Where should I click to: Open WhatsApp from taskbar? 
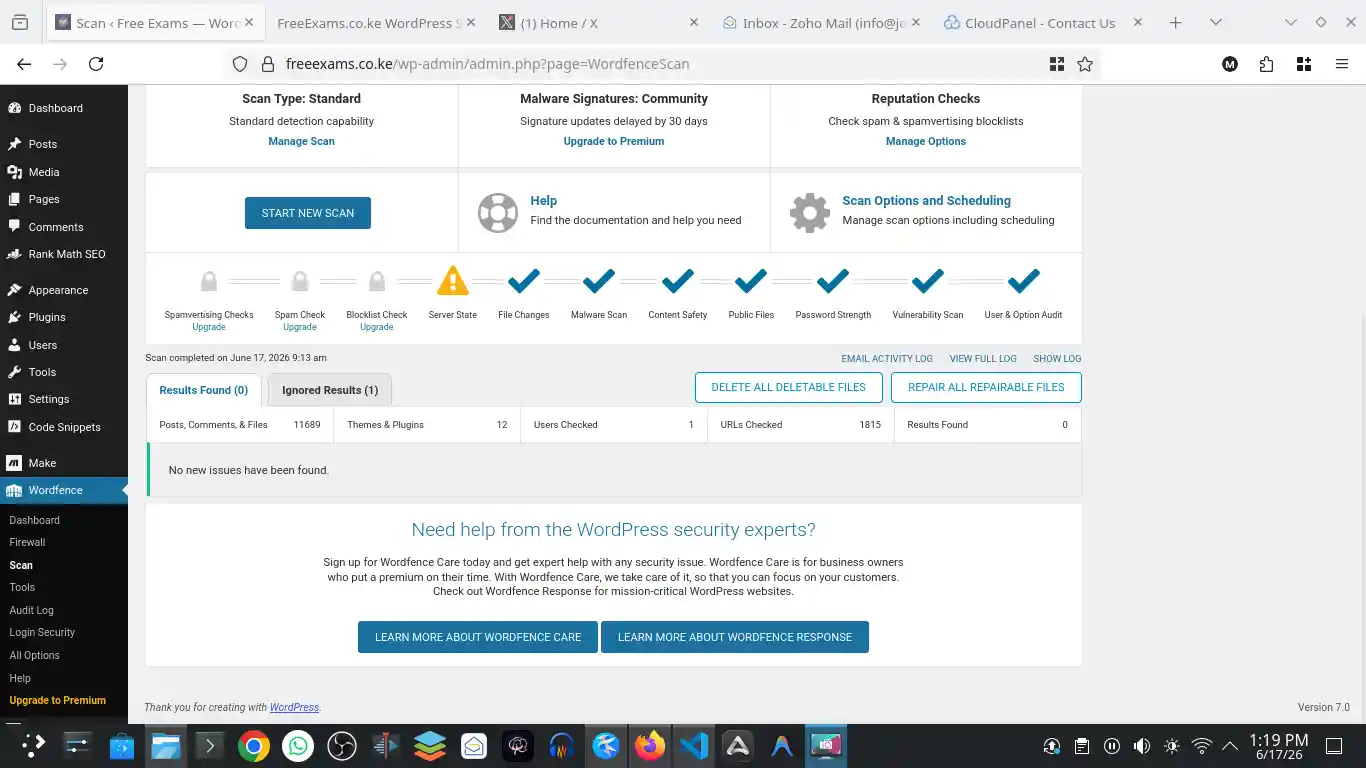[x=298, y=746]
